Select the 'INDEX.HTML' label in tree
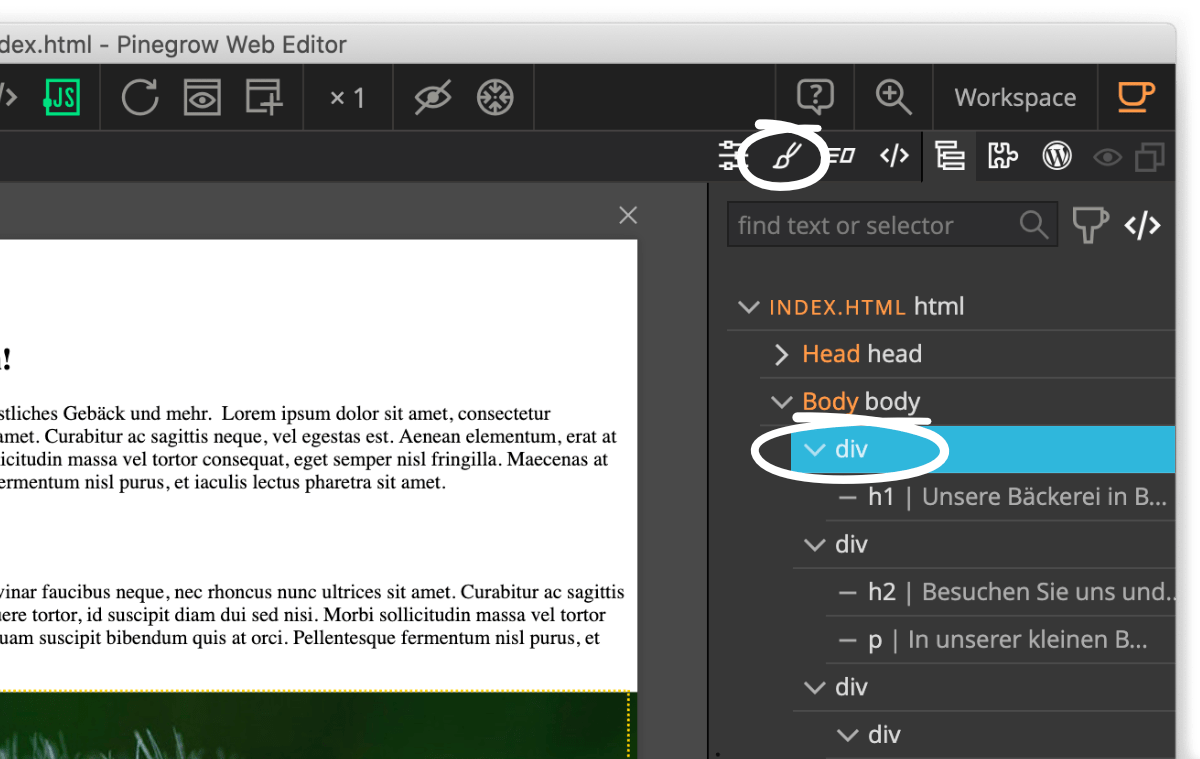This screenshot has height=759, width=1200. [x=837, y=307]
